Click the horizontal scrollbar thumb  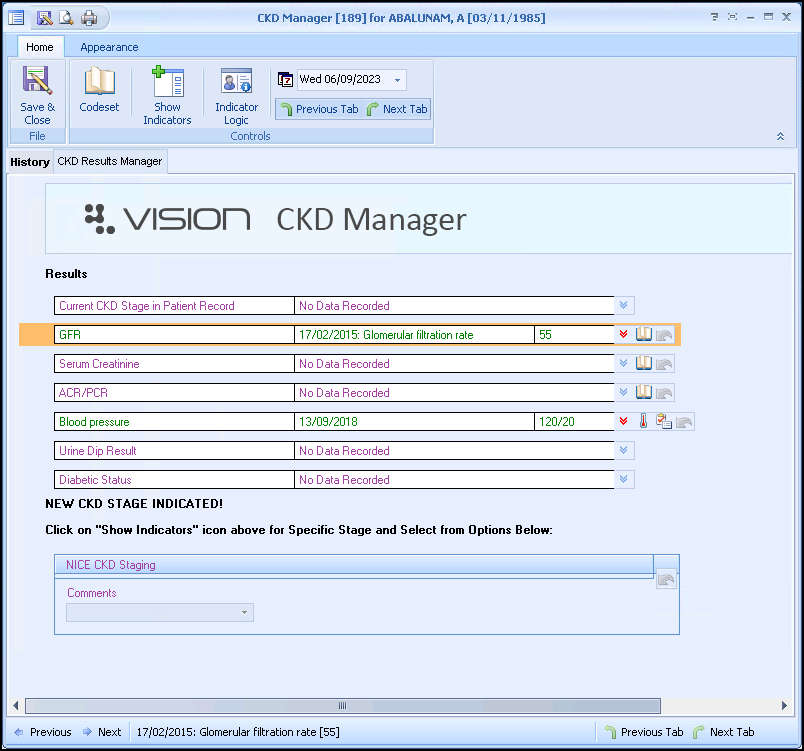(342, 705)
